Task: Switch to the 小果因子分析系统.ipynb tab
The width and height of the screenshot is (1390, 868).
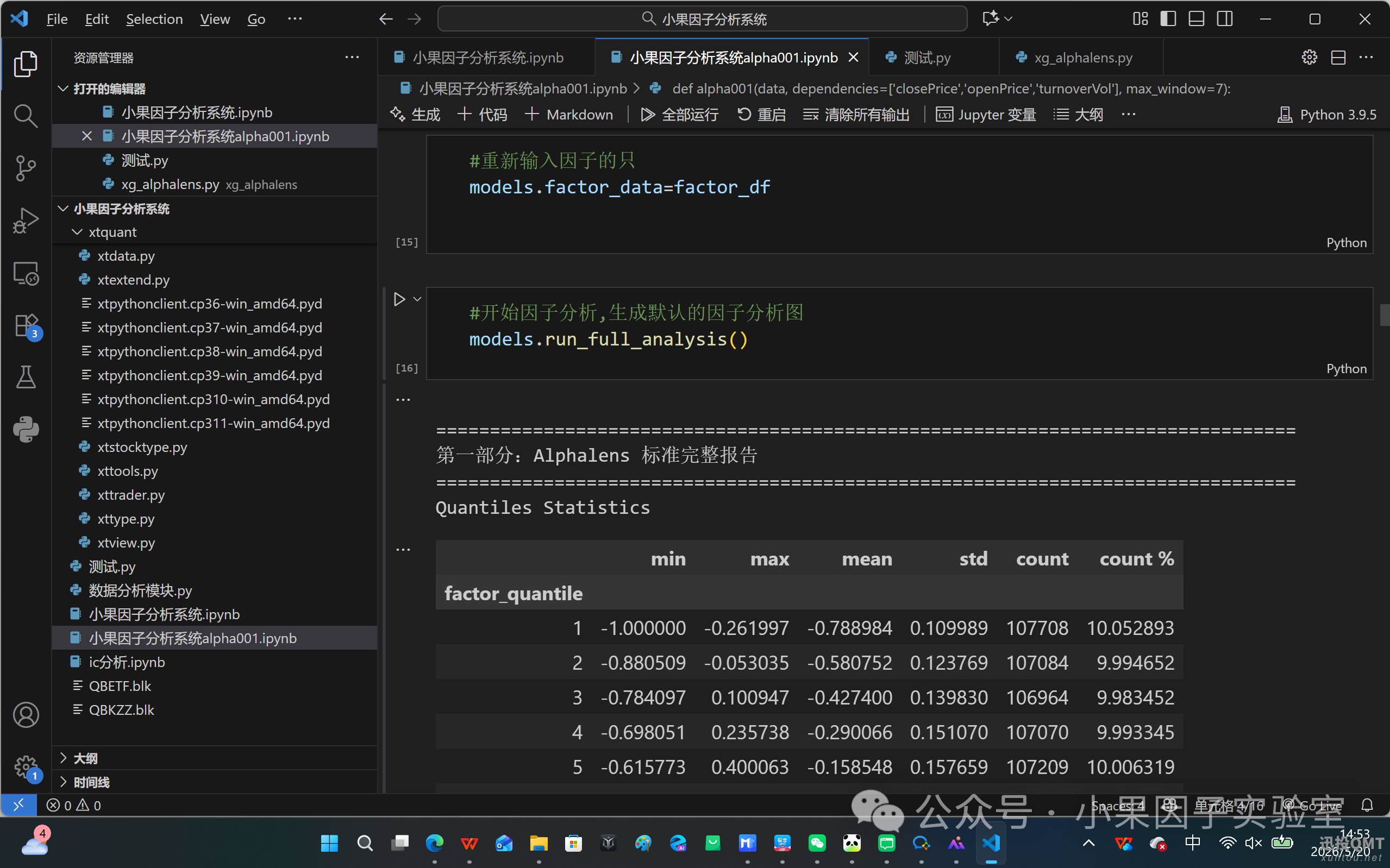Action: pos(486,58)
